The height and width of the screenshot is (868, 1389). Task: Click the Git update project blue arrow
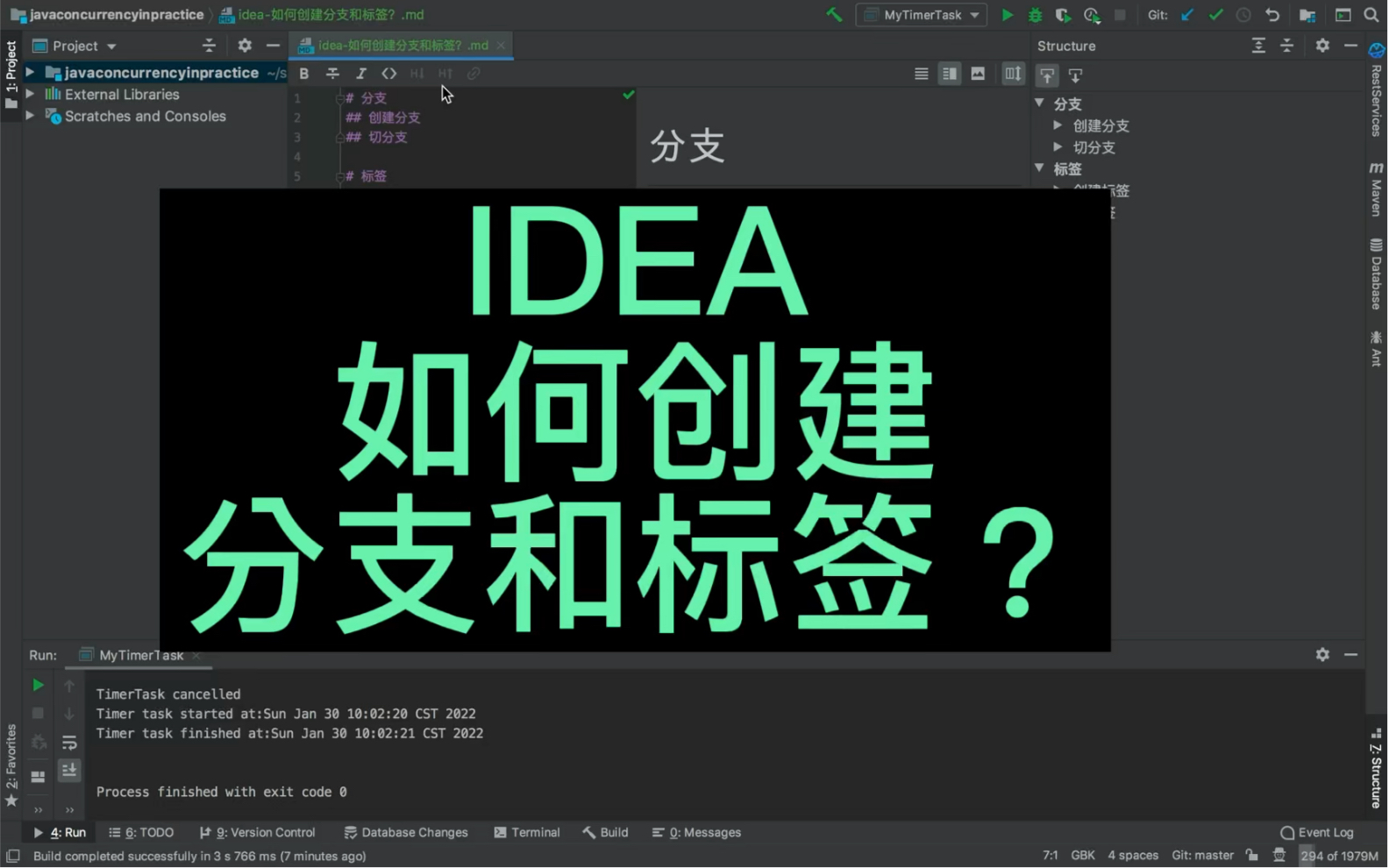(x=1187, y=15)
